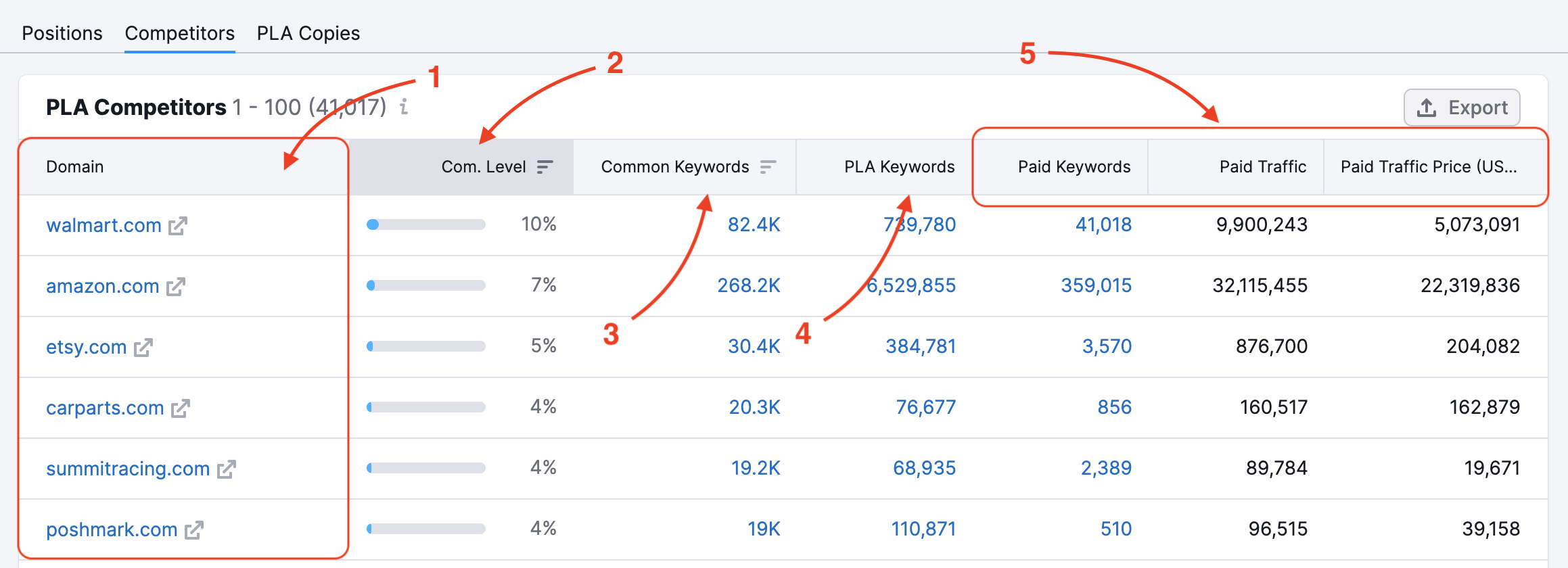The height and width of the screenshot is (568, 1568).
Task: Select etsy.com paid traffic price 204,082
Action: point(1483,346)
